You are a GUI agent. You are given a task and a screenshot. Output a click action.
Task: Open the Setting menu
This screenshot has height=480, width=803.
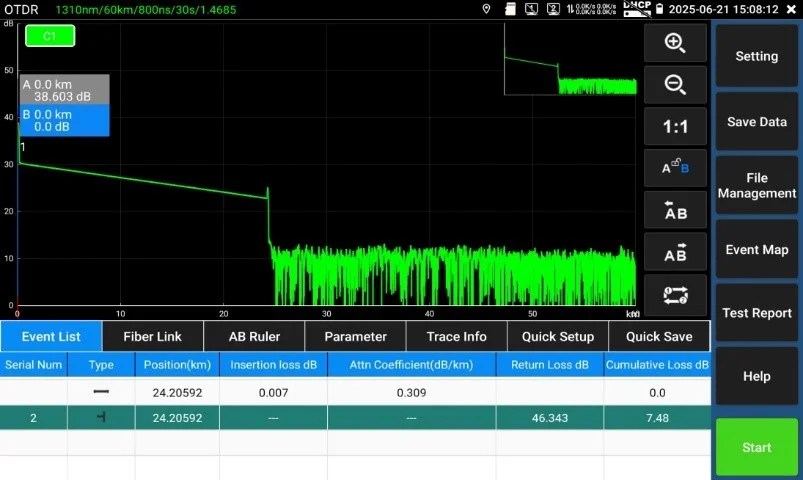pos(756,56)
